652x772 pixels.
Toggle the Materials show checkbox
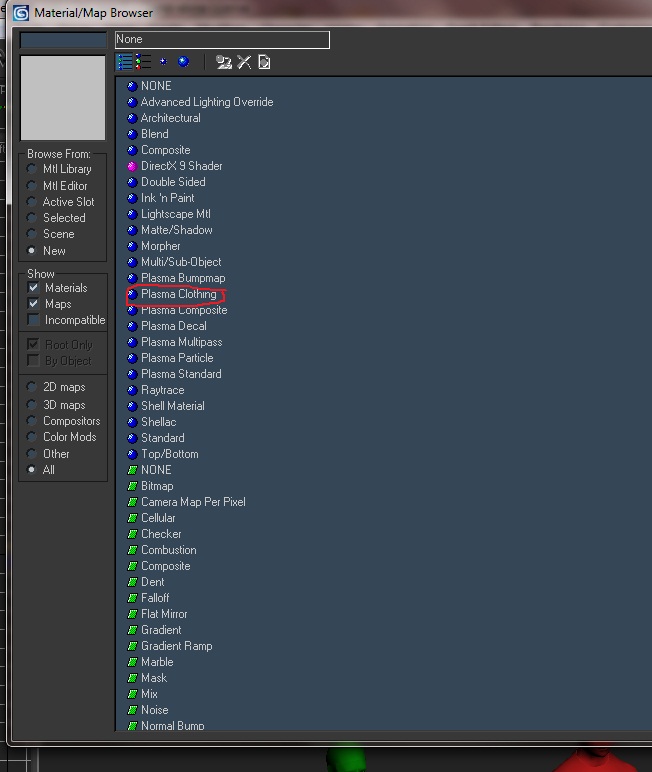coord(33,288)
